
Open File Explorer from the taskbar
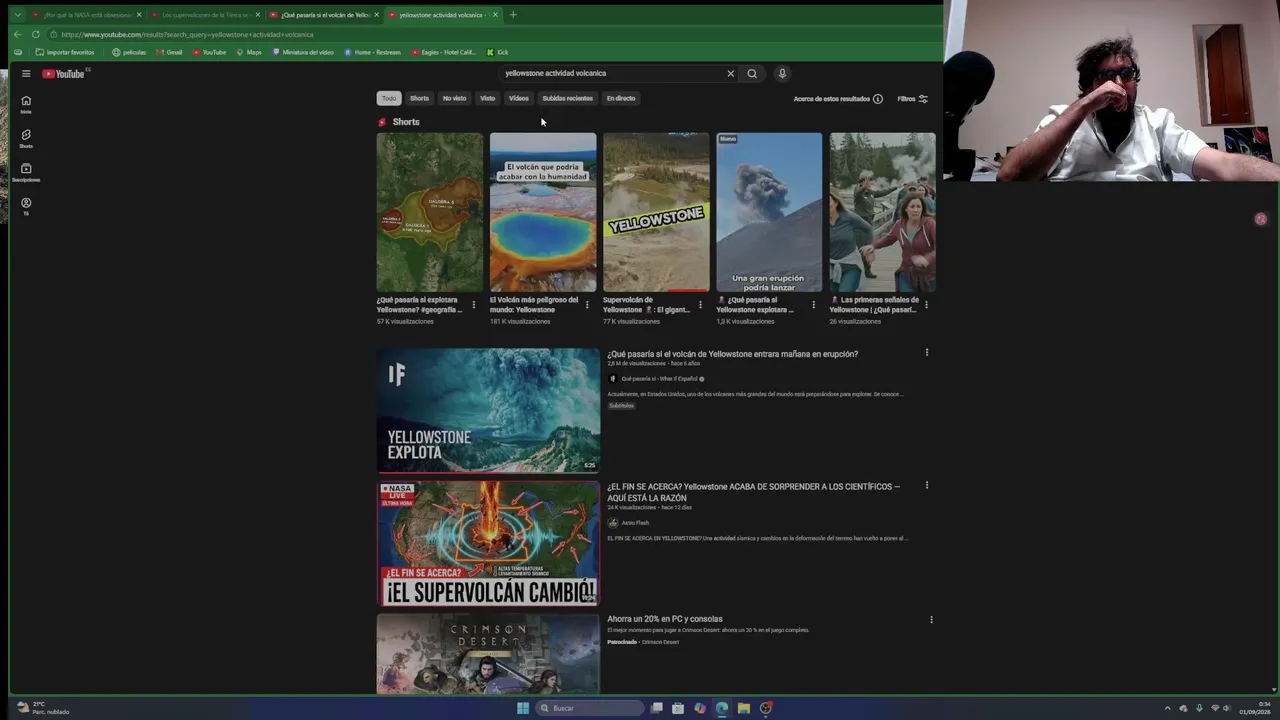(x=744, y=708)
